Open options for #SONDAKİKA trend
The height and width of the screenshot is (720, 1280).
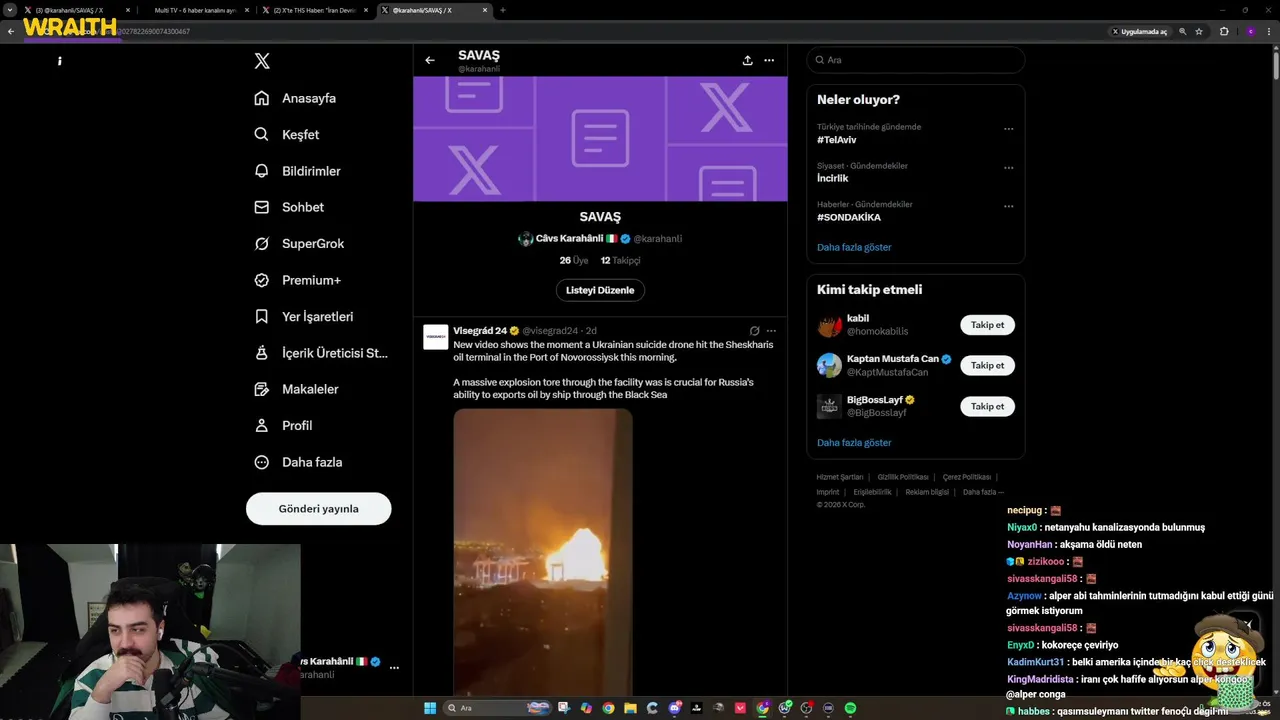pyautogui.click(x=1008, y=207)
